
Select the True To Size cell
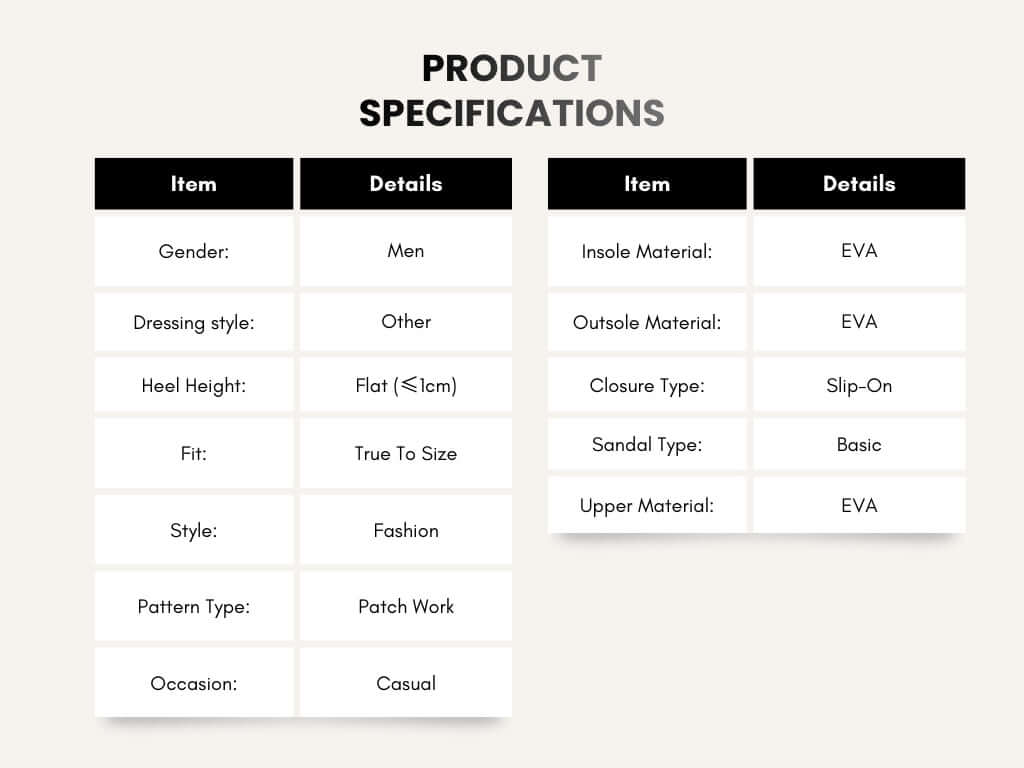[x=405, y=453]
